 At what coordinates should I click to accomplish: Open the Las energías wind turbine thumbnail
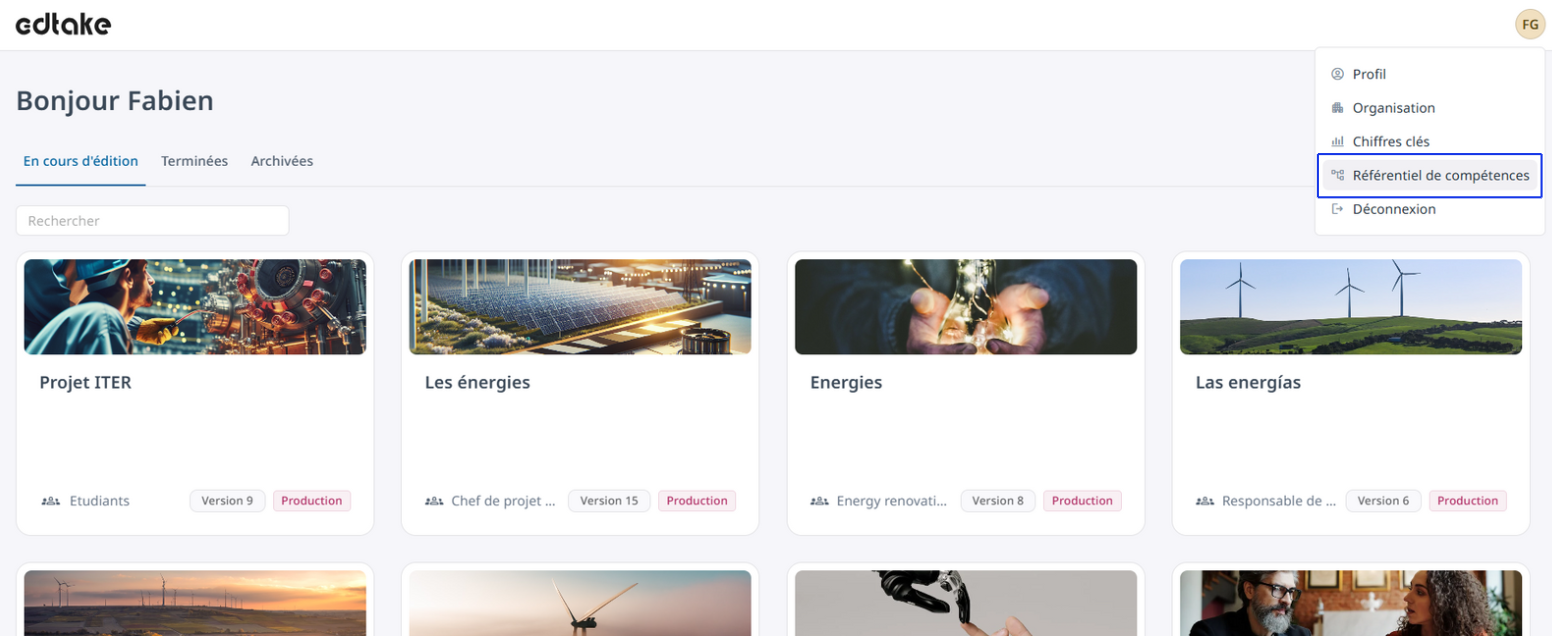1351,307
